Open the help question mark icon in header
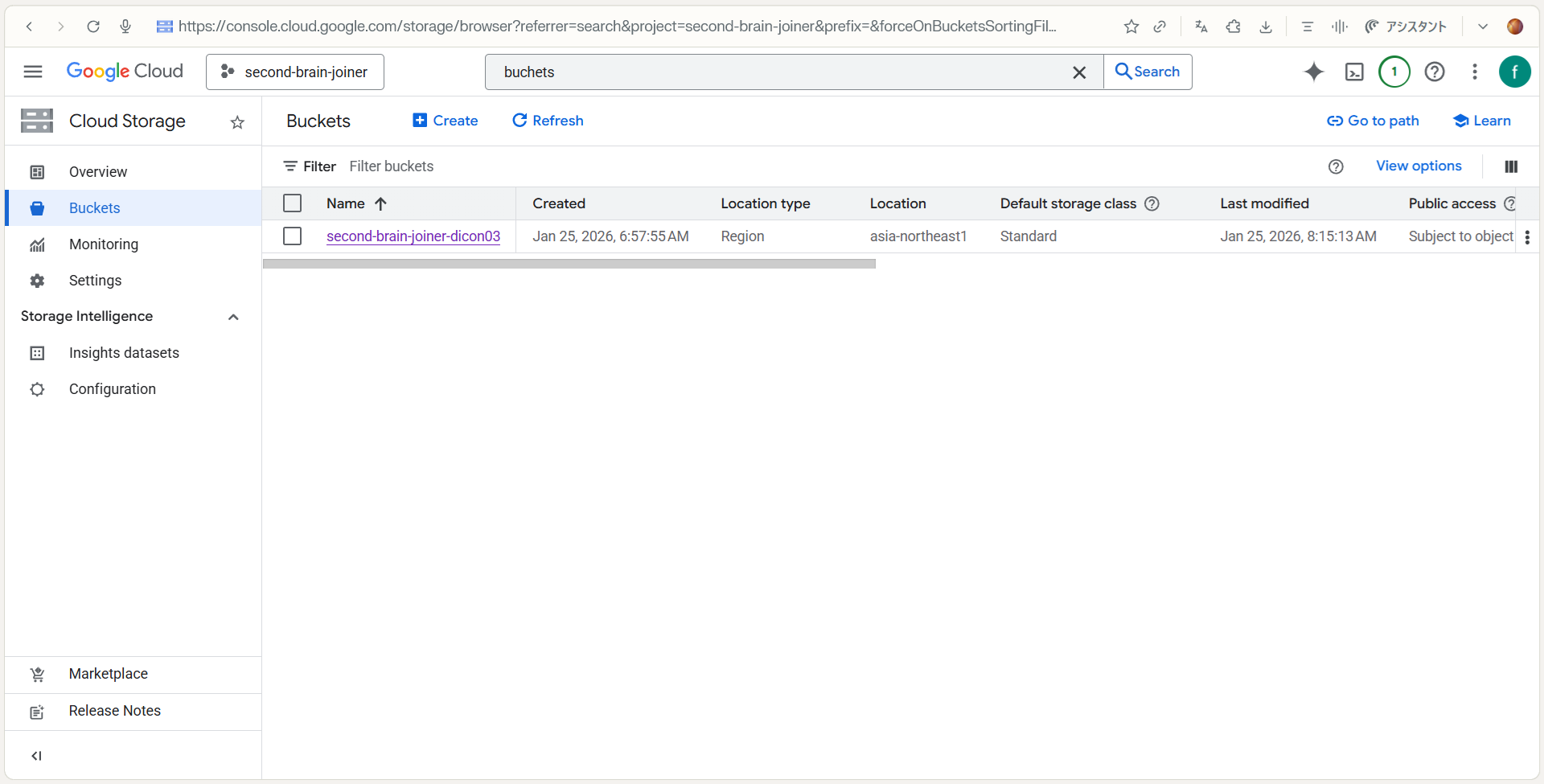 1434,72
